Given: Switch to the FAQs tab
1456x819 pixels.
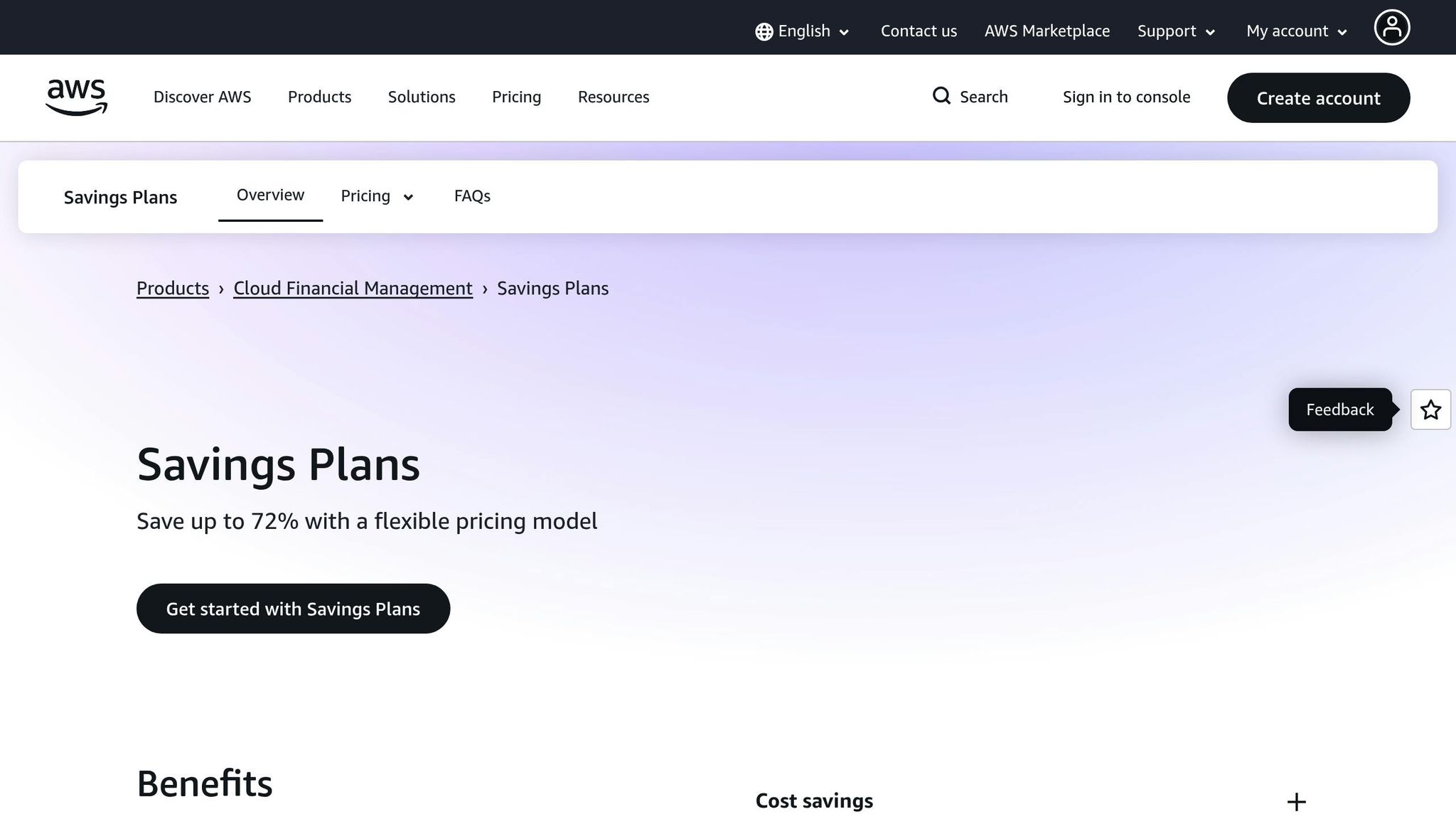Looking at the screenshot, I should coord(471,196).
